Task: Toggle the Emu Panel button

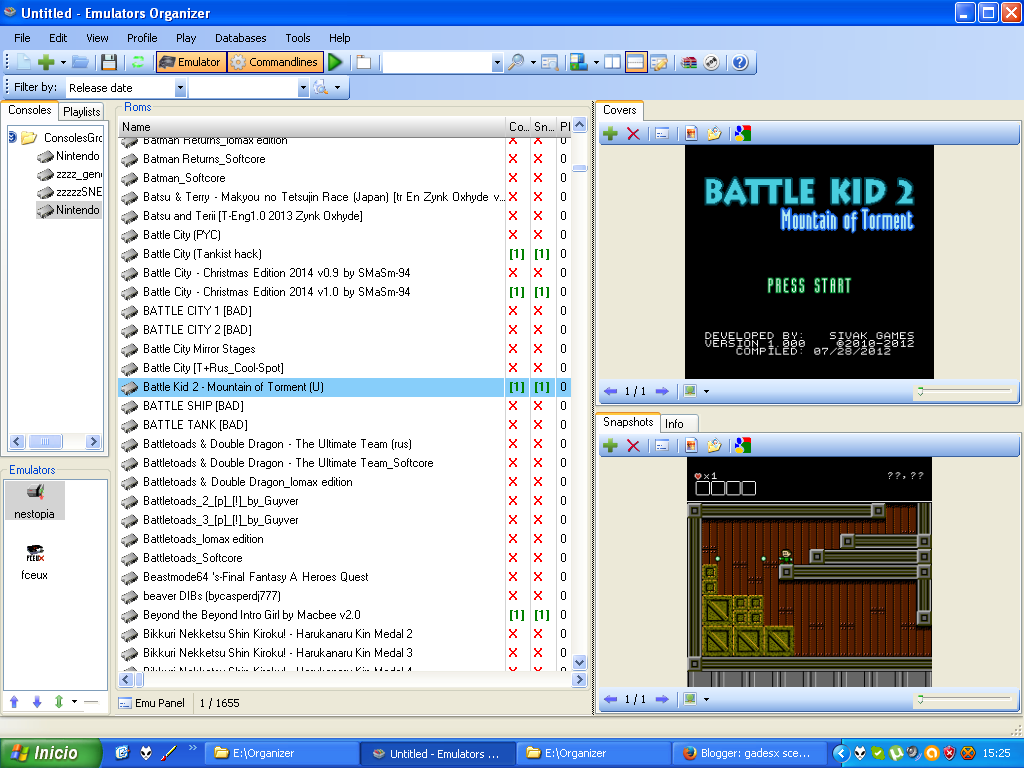Action: click(152, 703)
